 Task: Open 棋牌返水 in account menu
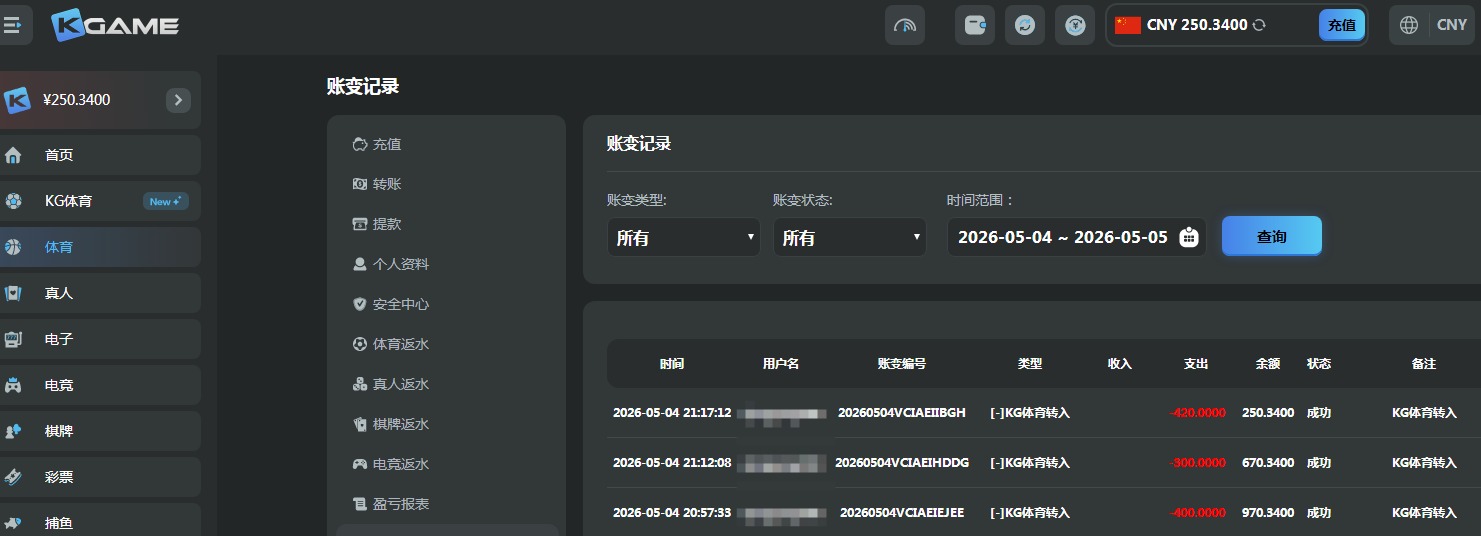[x=401, y=424]
